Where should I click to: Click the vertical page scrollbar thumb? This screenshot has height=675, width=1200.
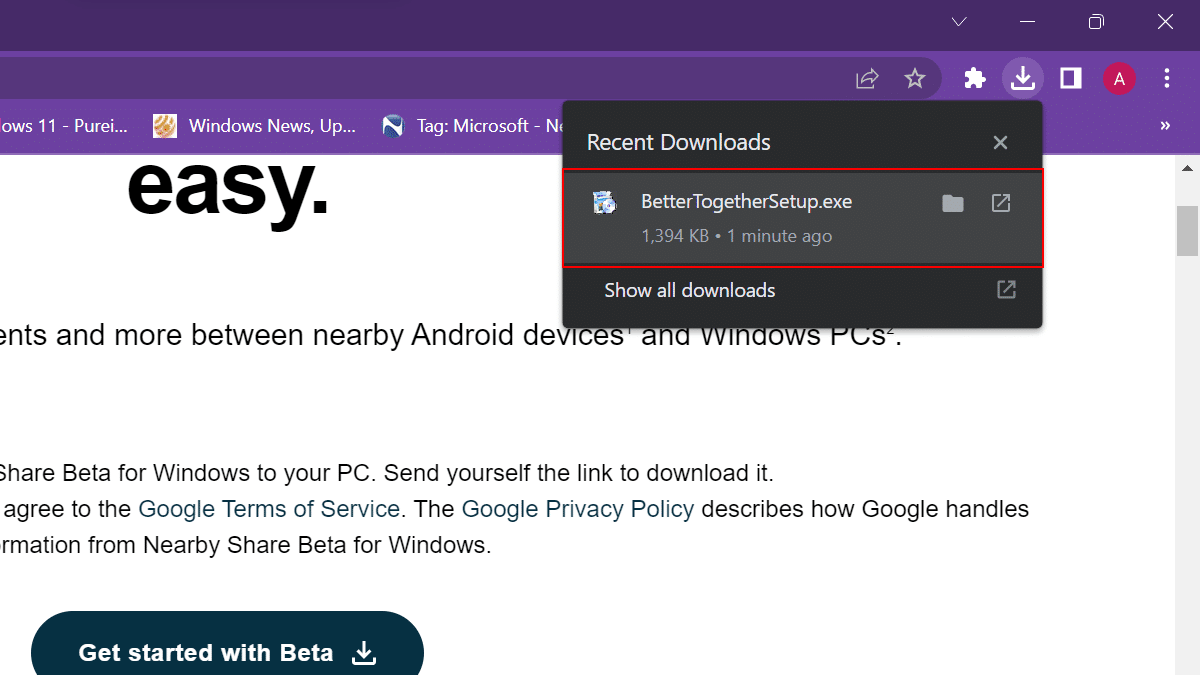1187,230
